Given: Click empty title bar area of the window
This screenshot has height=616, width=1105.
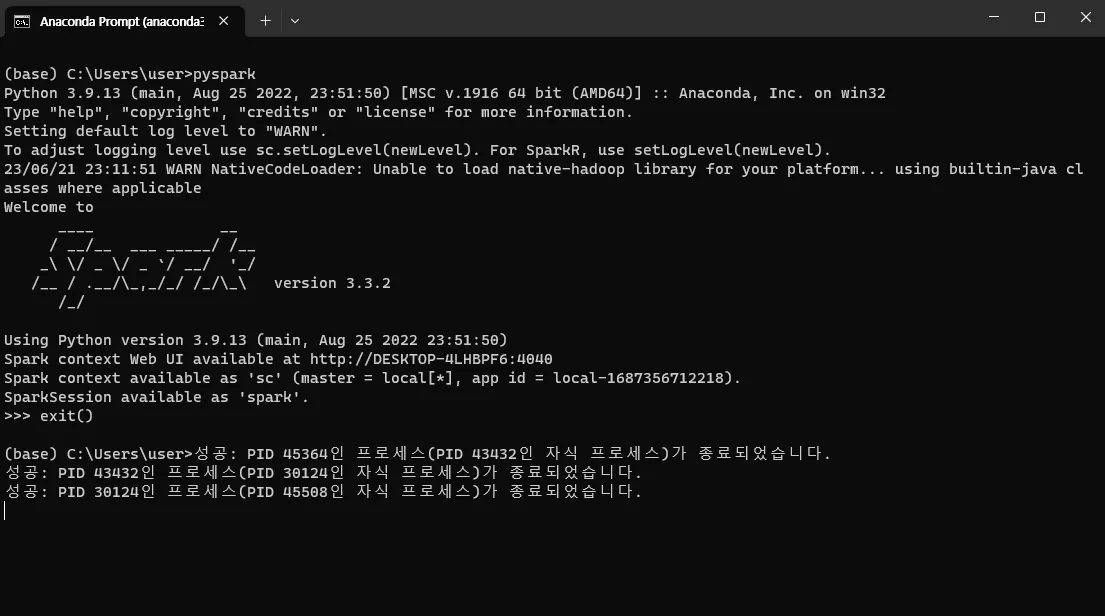Looking at the screenshot, I should (634, 18).
